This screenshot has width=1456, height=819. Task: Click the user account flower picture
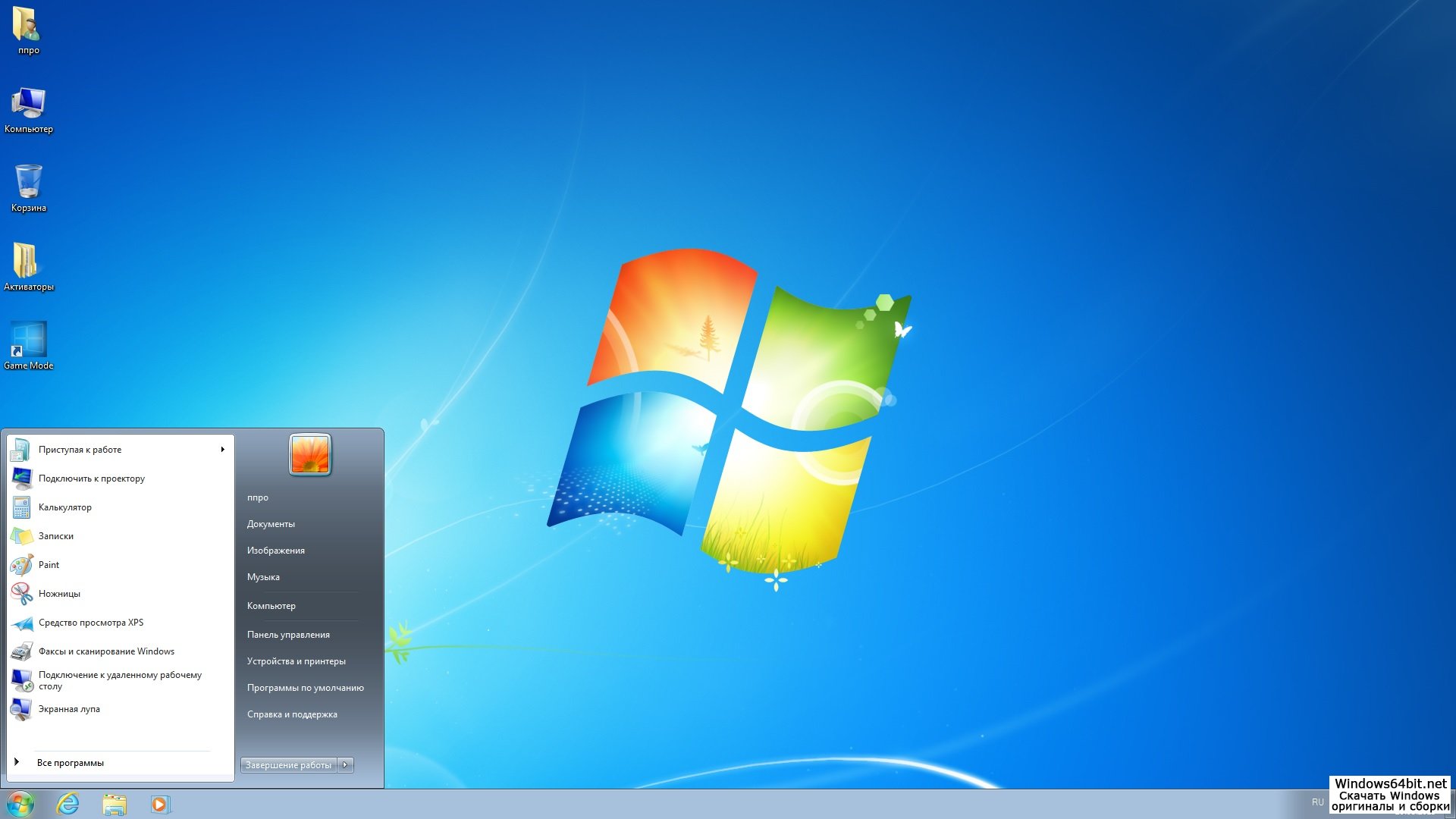(x=310, y=454)
